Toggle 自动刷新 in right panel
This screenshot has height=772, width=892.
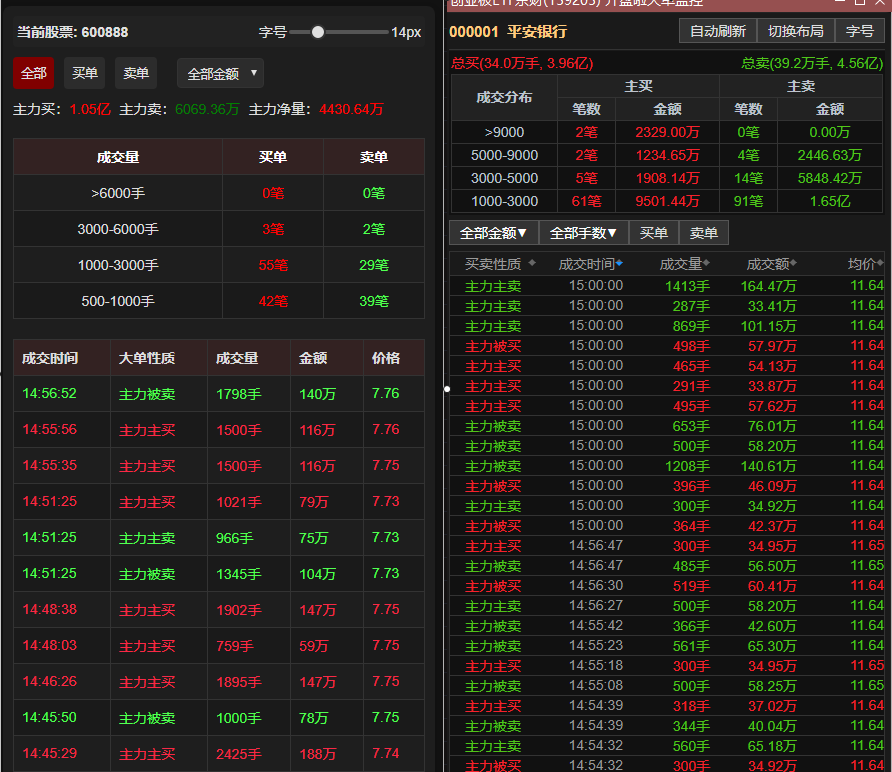(x=717, y=31)
